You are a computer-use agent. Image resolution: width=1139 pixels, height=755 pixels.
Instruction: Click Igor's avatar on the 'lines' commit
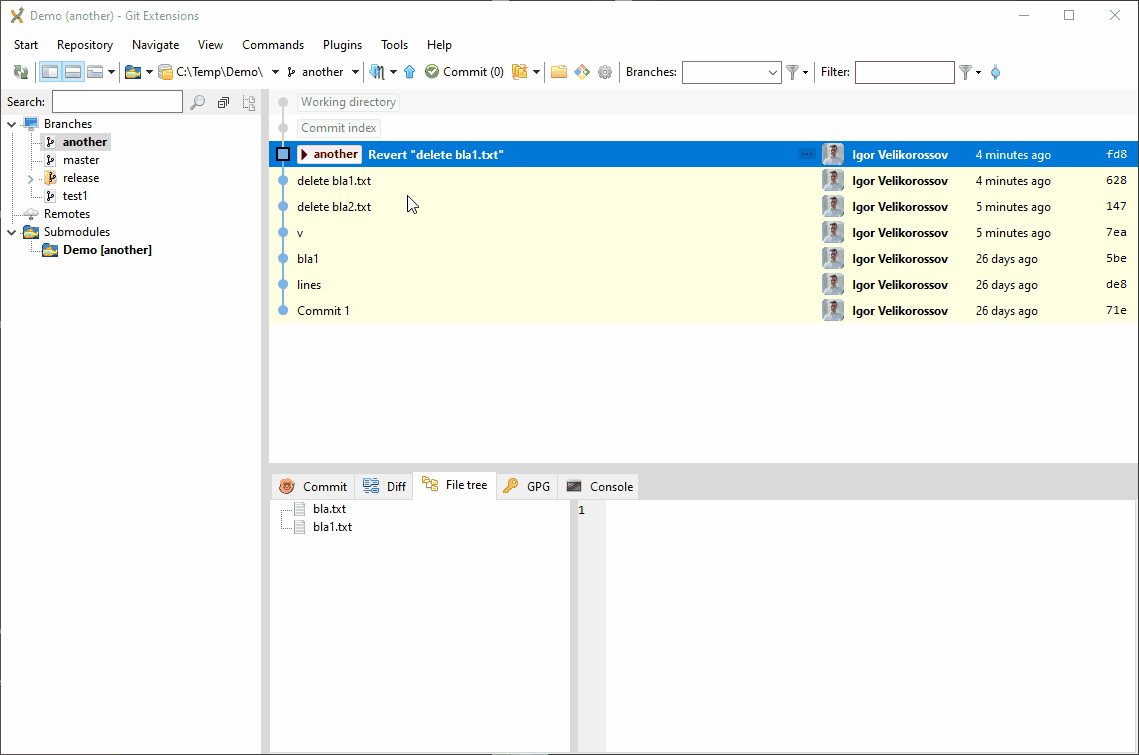click(832, 285)
